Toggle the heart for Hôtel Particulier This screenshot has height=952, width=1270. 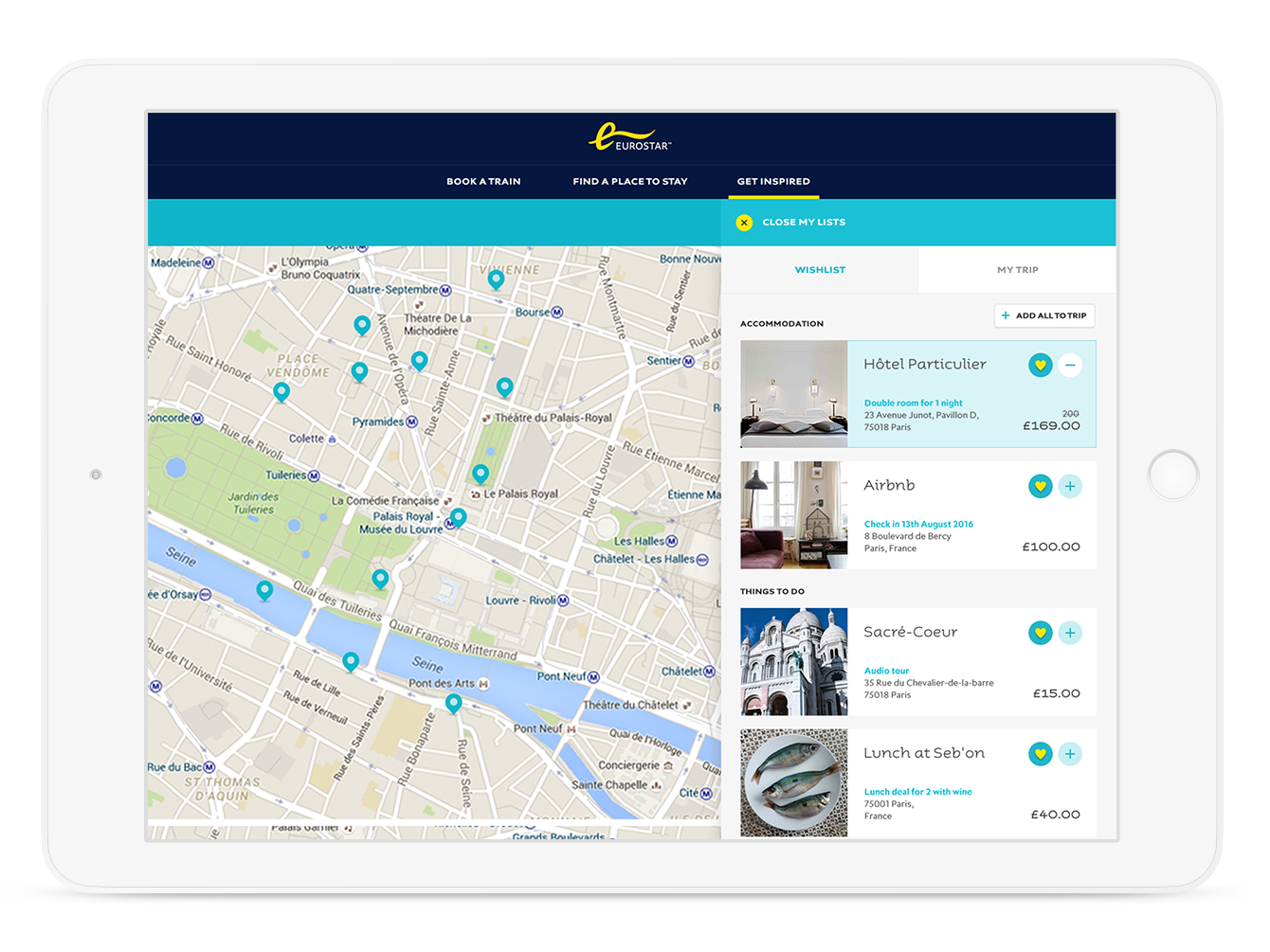coord(1041,365)
